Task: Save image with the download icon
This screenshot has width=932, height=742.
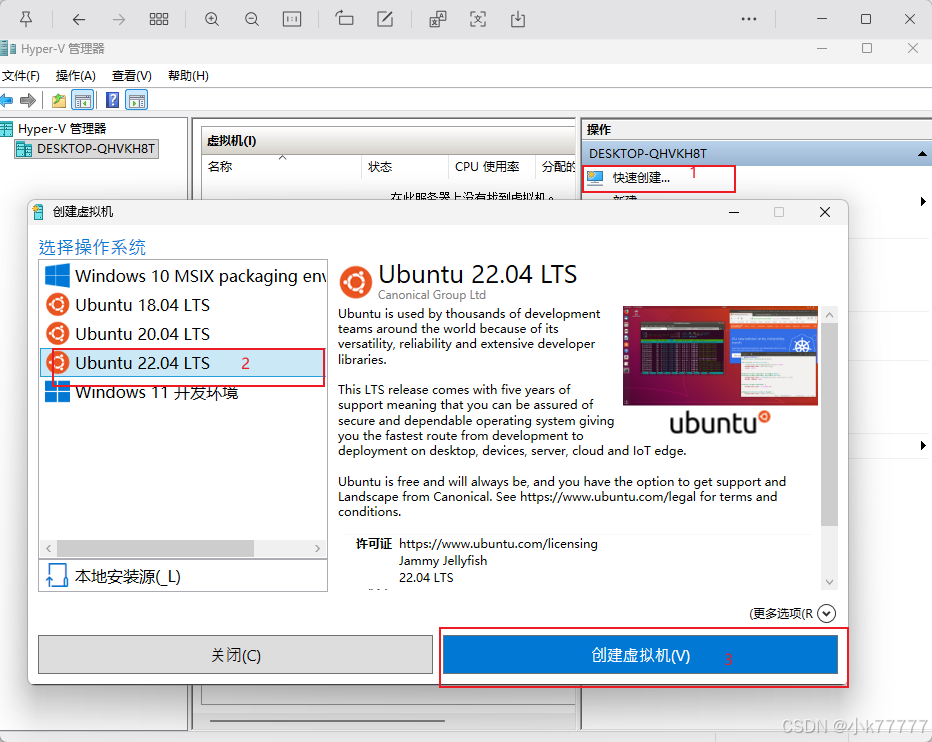Action: tap(518, 19)
